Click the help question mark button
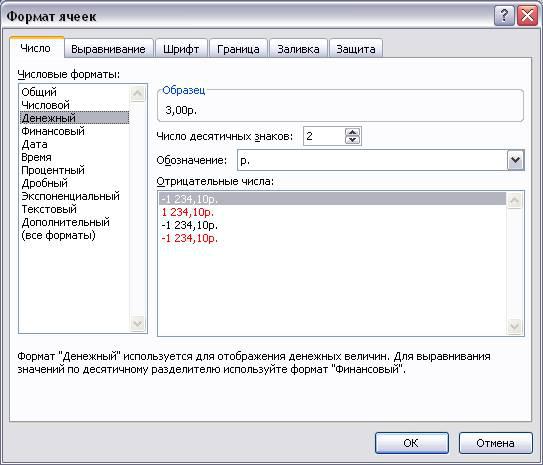The image size is (543, 465). 504,16
